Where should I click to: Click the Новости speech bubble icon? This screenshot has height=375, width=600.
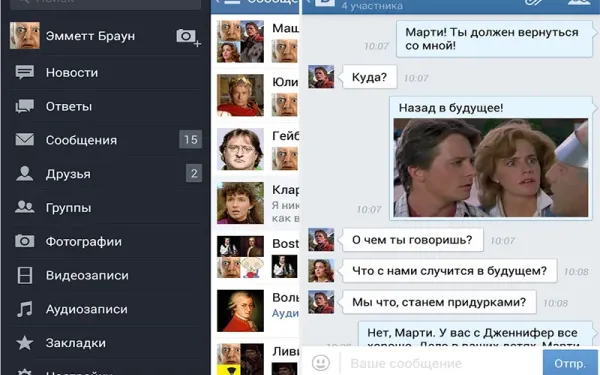25,72
